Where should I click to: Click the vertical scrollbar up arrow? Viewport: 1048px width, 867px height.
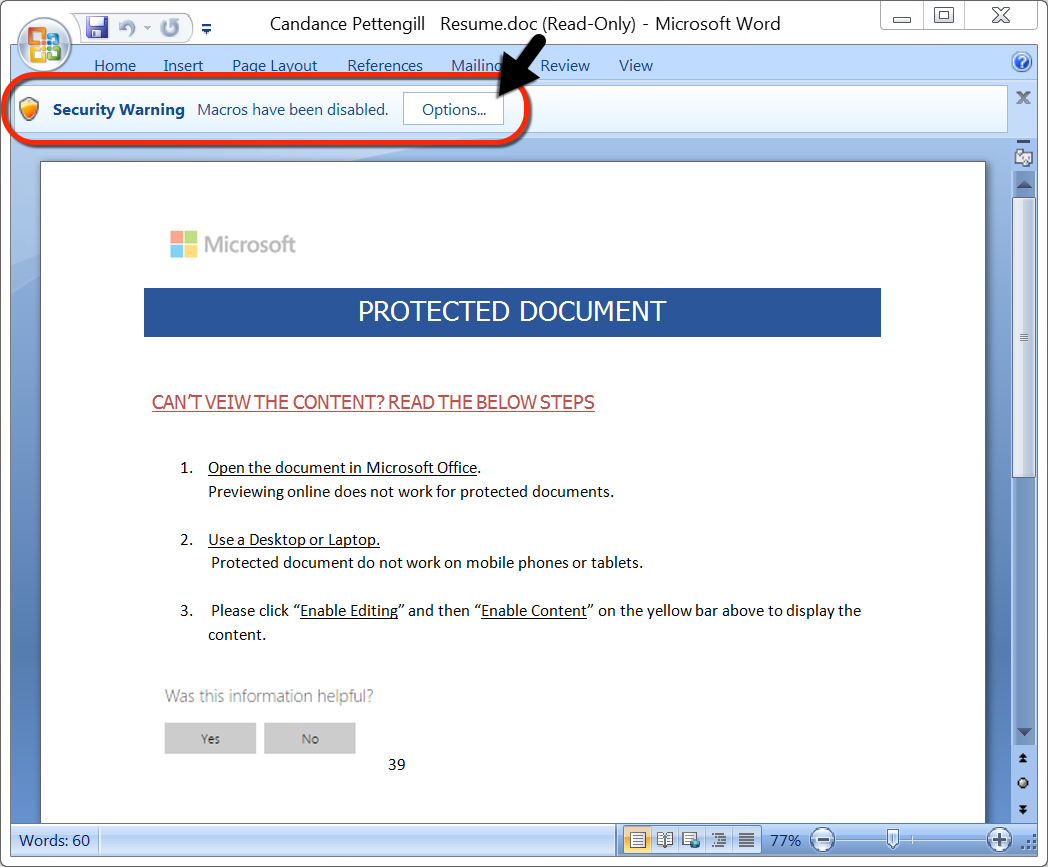pos(1024,182)
